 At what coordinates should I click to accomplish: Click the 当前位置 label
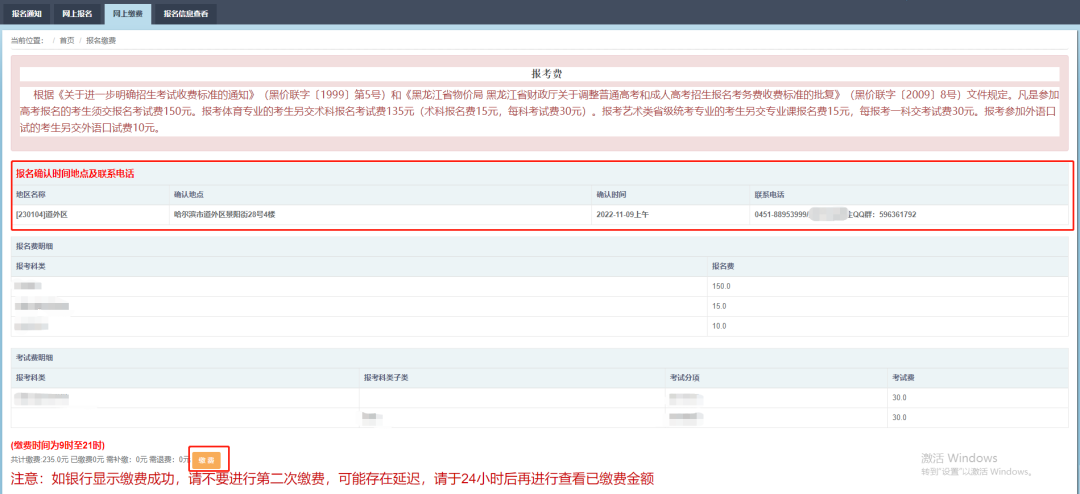coord(28,41)
